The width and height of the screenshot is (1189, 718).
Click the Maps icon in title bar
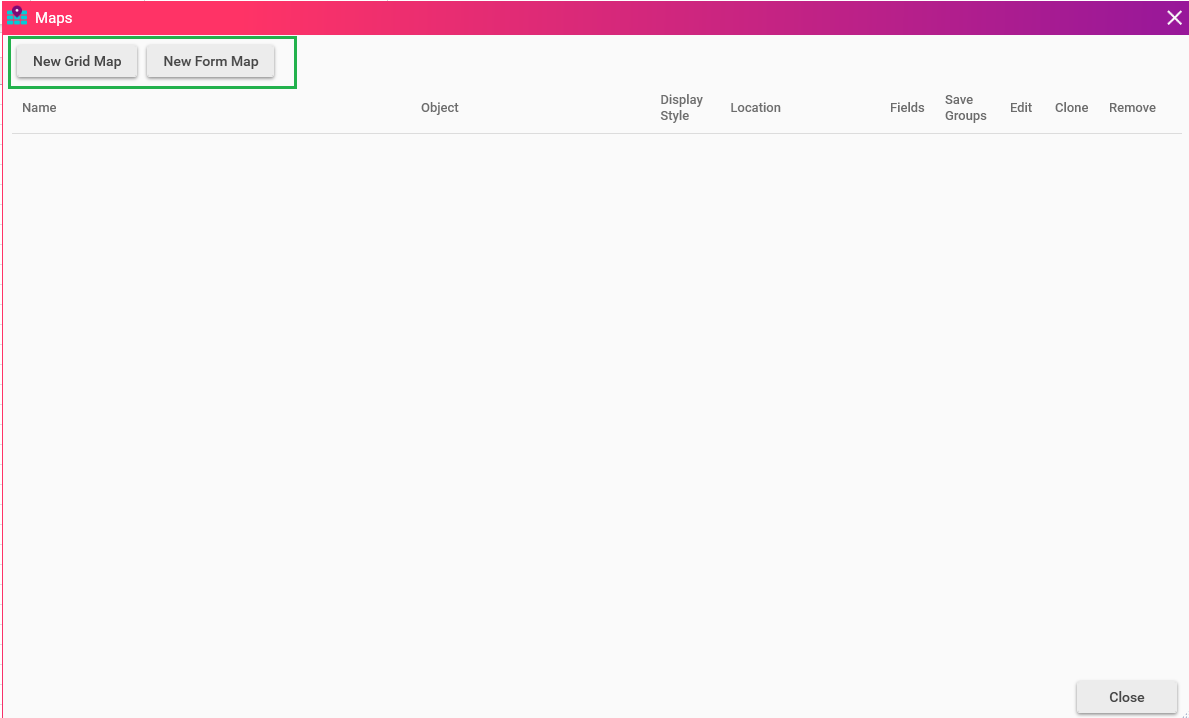pyautogui.click(x=17, y=17)
